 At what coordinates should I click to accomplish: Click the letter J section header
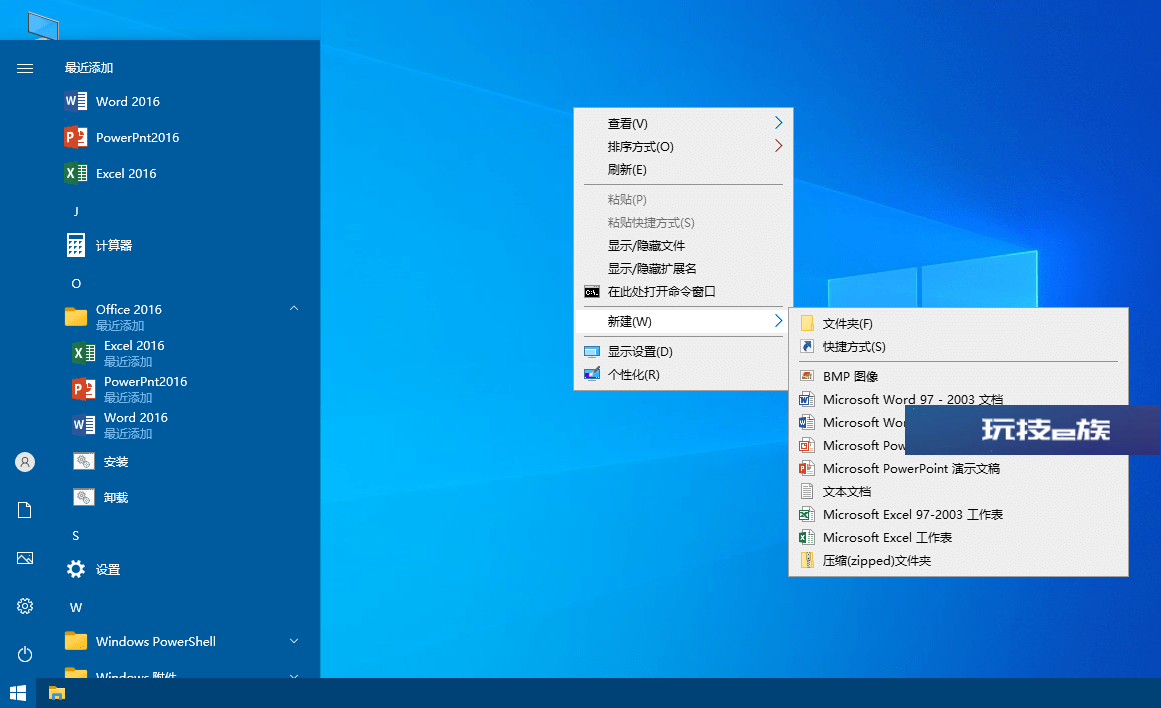(x=76, y=212)
